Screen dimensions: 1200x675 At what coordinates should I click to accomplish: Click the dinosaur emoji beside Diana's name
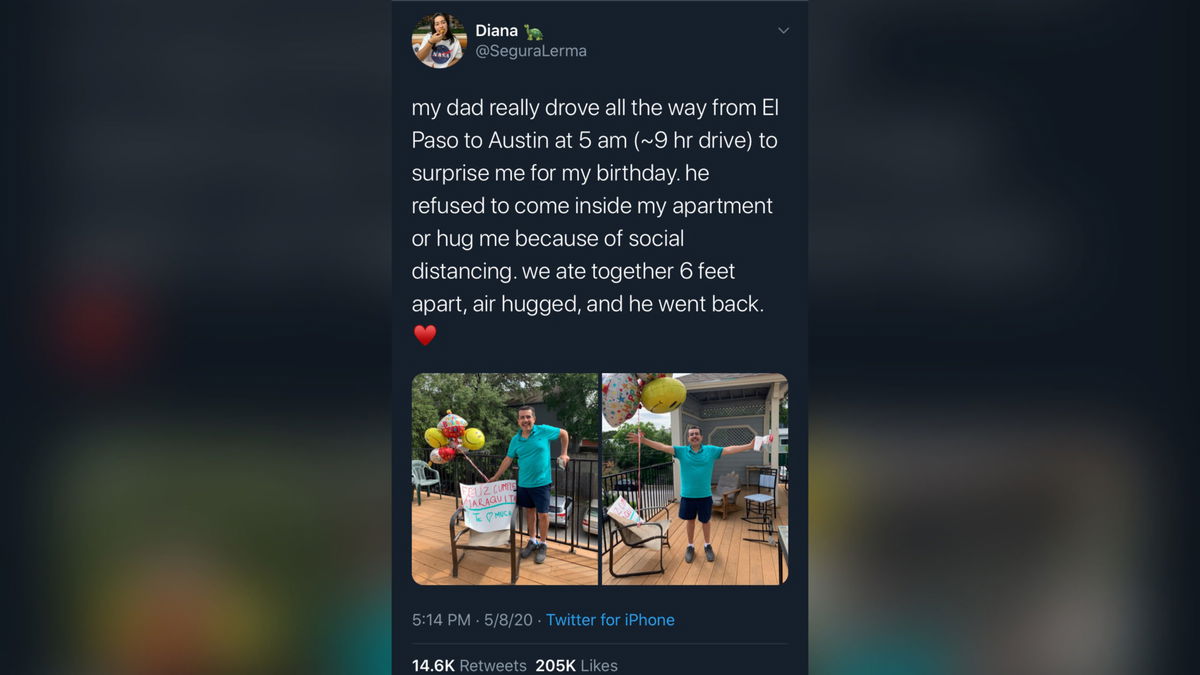[534, 31]
